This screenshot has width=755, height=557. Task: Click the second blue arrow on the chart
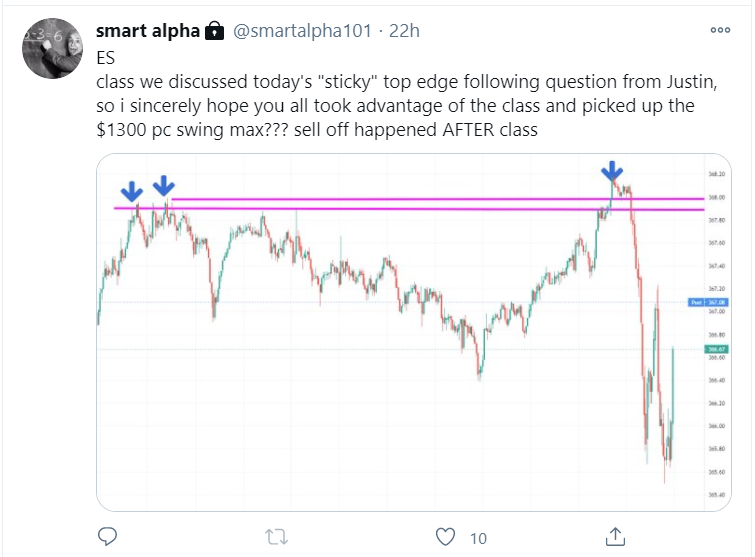[x=165, y=186]
